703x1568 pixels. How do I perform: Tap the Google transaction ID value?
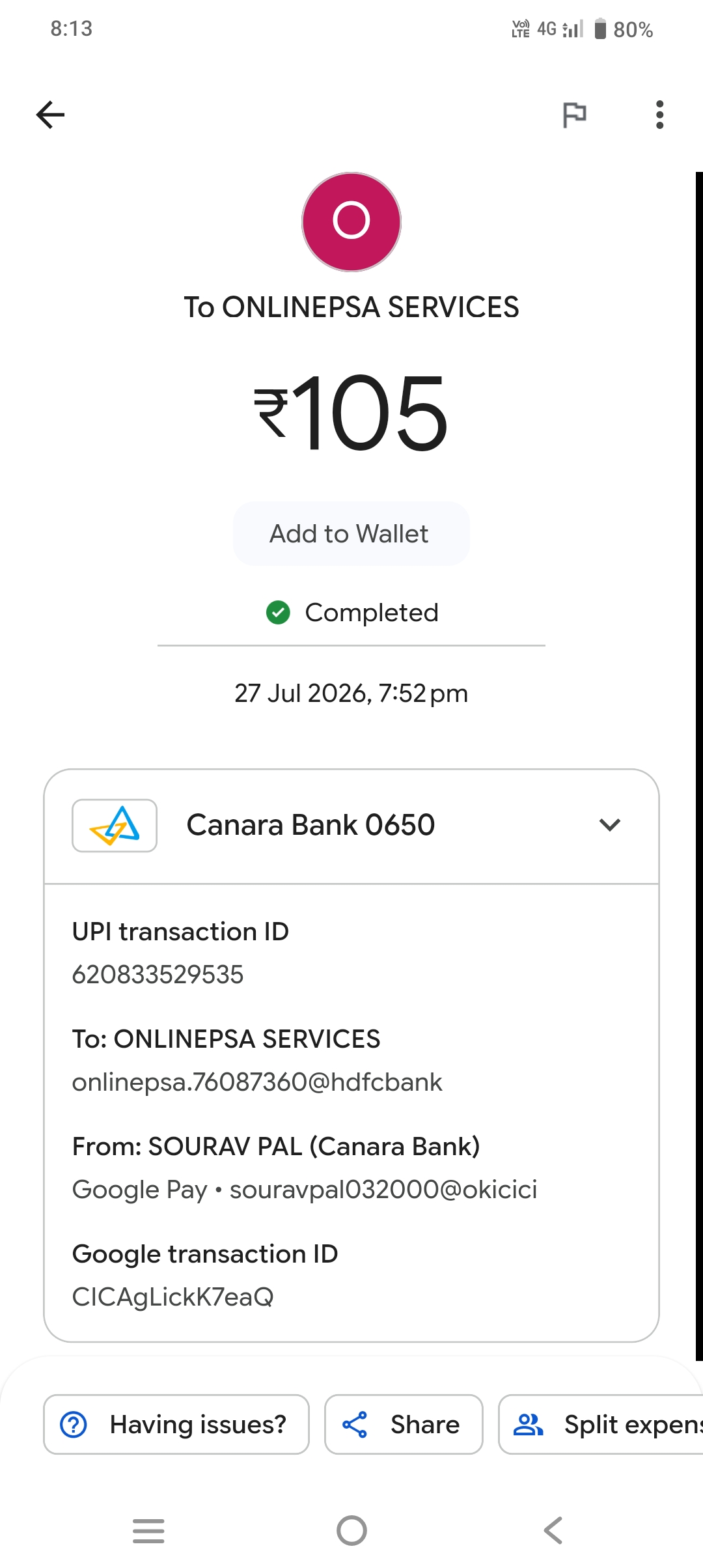tap(173, 1297)
